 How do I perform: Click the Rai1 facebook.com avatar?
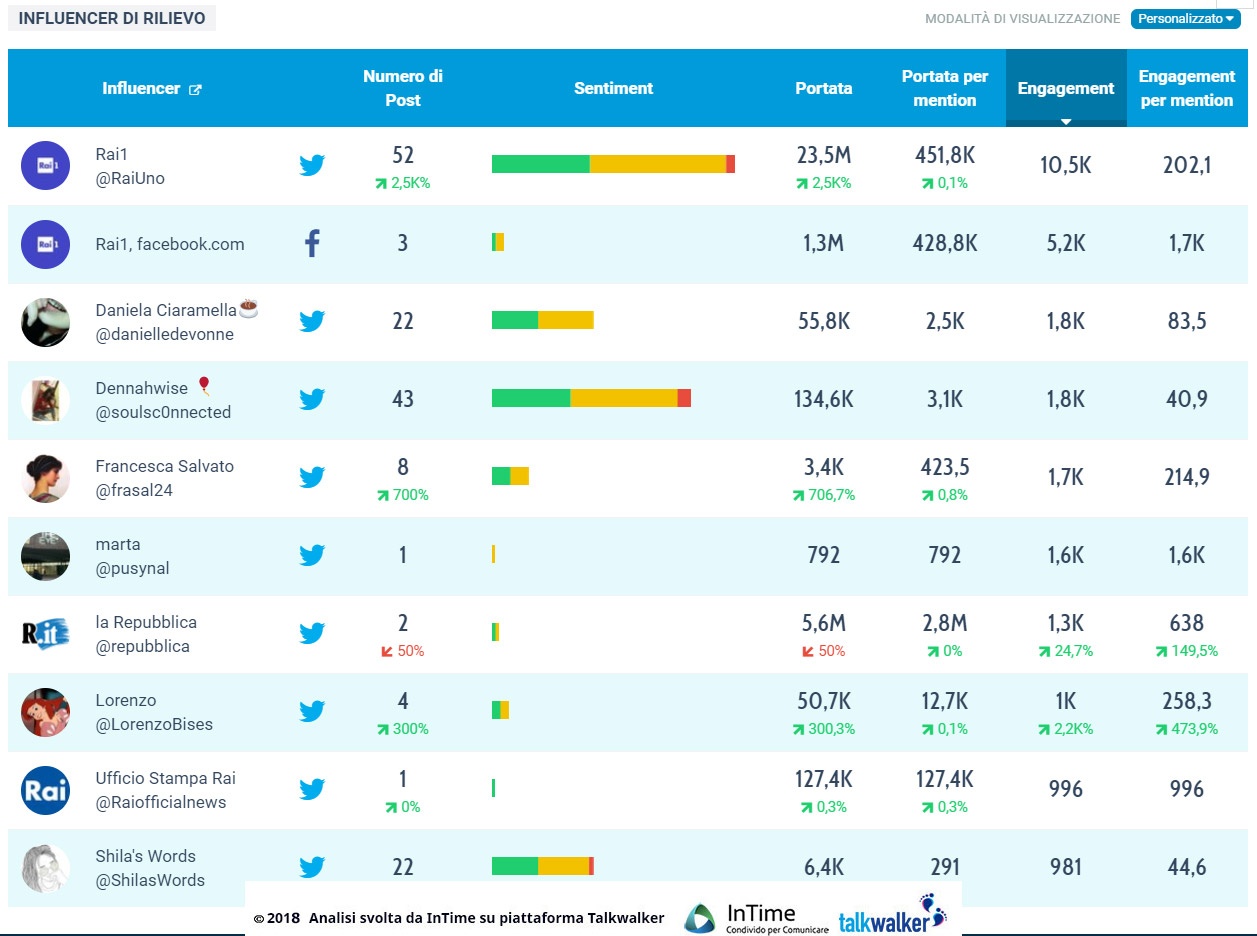pos(45,244)
